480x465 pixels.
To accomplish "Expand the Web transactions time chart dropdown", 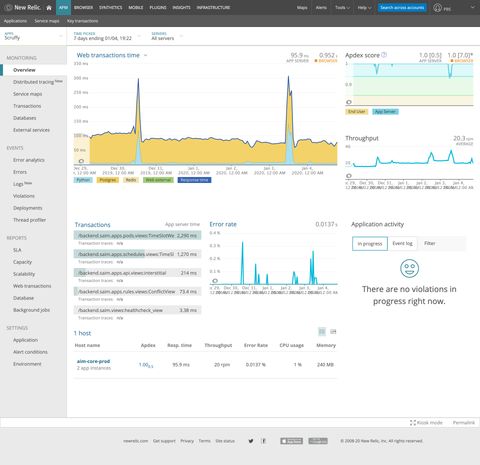I will 145,55.
